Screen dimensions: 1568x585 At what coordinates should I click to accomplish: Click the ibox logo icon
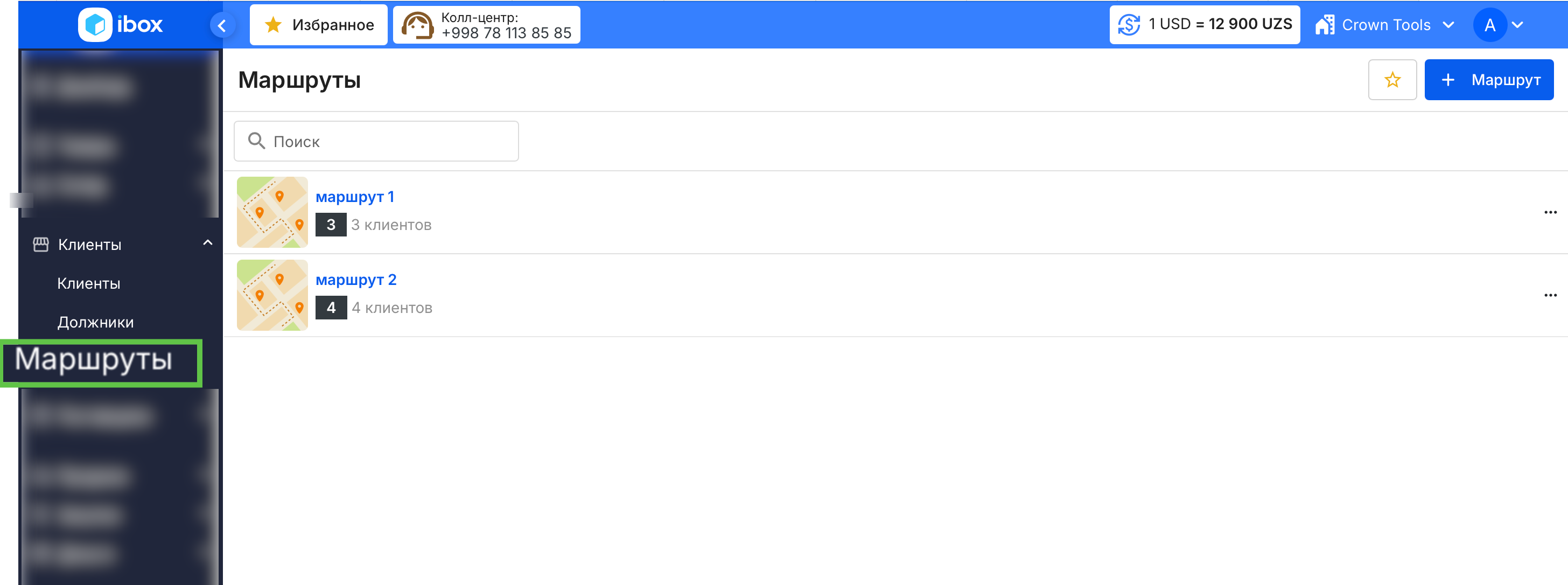[95, 25]
